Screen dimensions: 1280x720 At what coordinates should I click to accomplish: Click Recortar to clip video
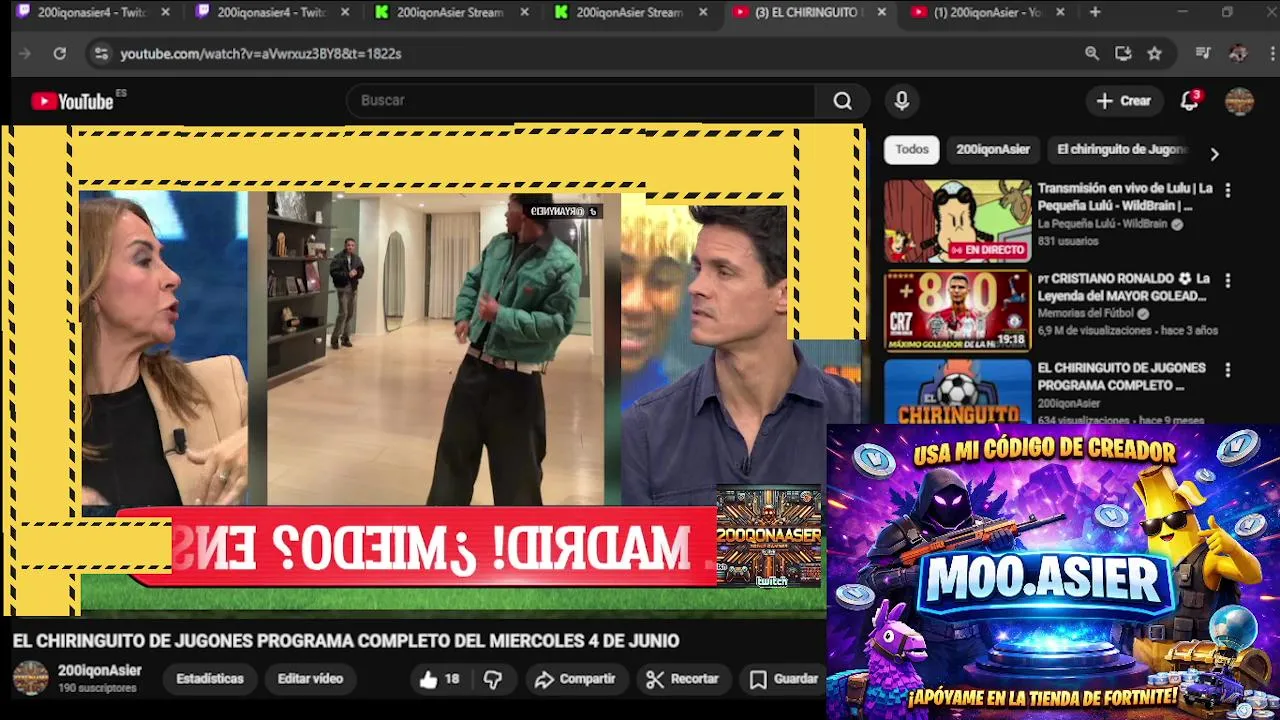point(683,679)
